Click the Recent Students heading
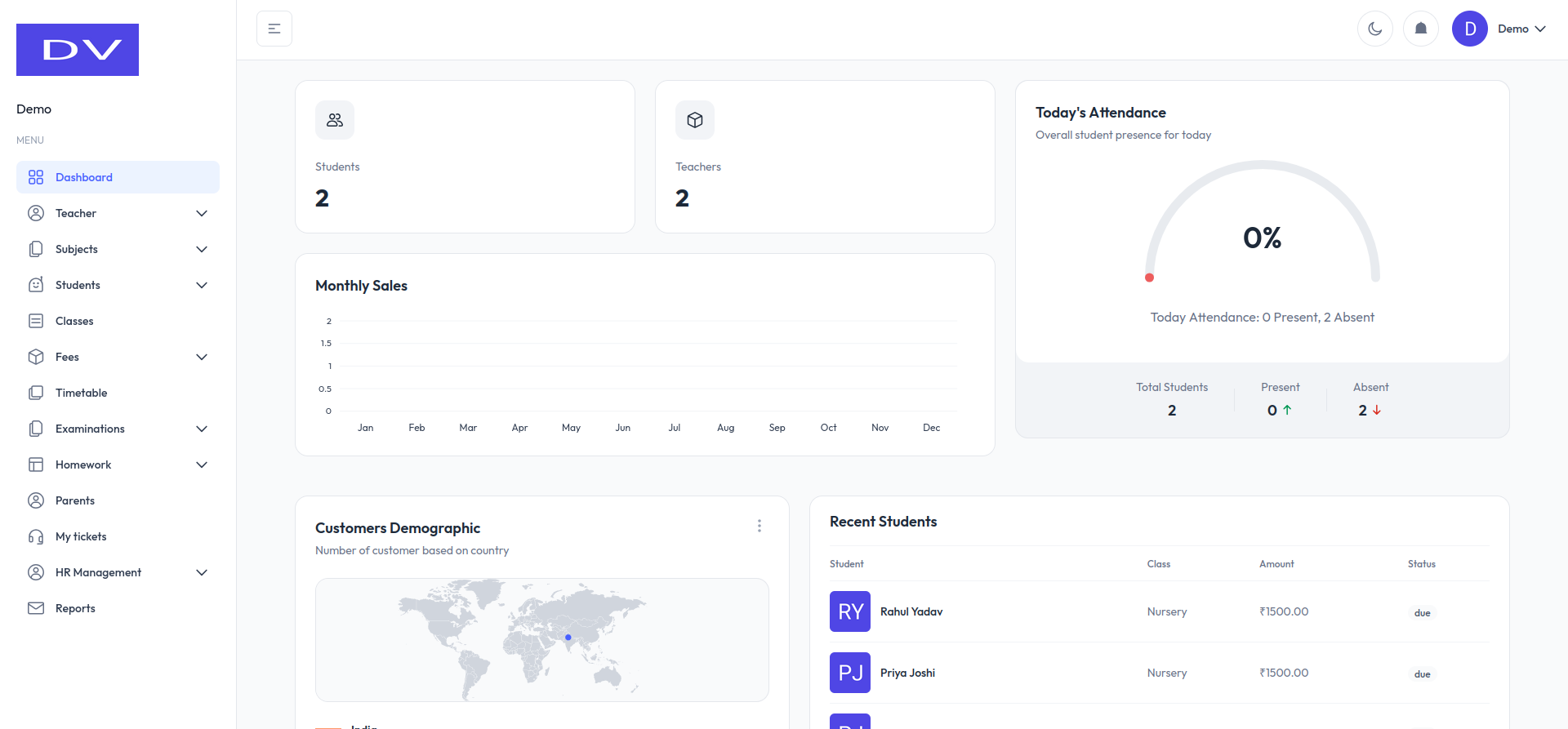 click(883, 522)
